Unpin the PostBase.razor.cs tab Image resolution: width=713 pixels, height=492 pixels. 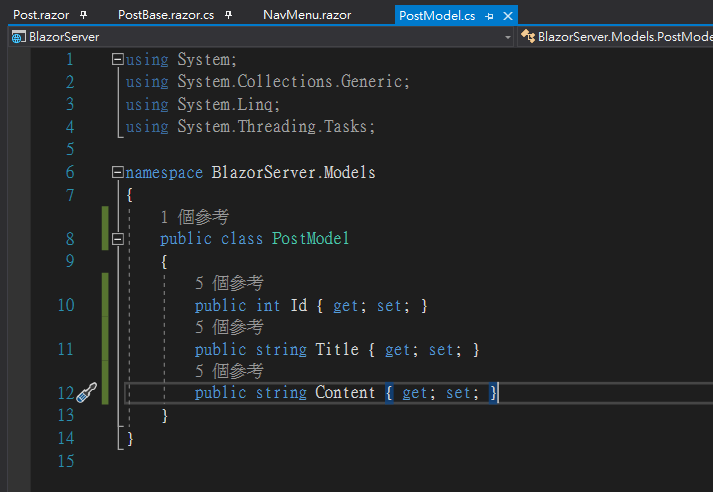click(x=228, y=15)
